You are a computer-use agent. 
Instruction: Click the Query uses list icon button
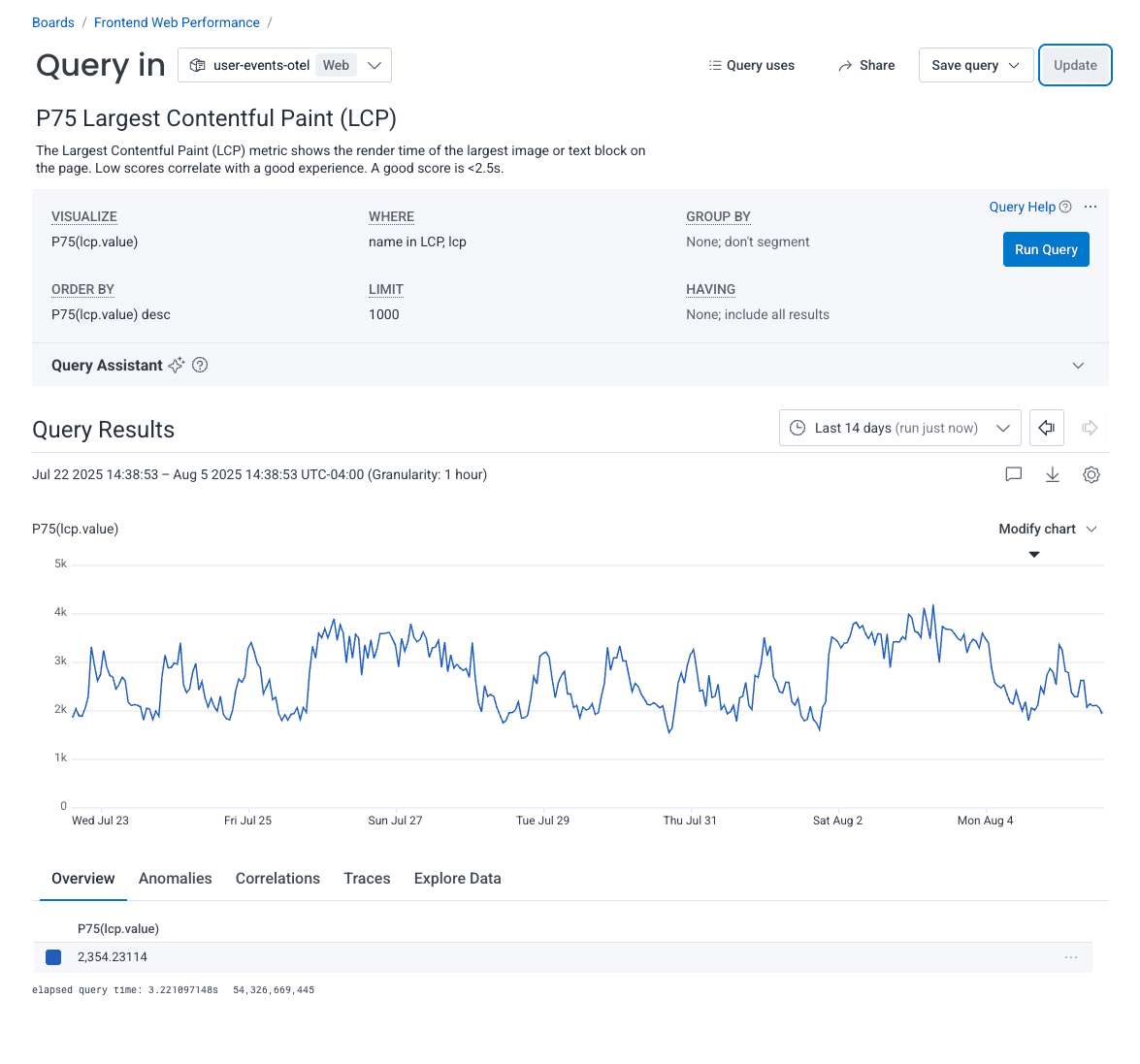coord(752,65)
